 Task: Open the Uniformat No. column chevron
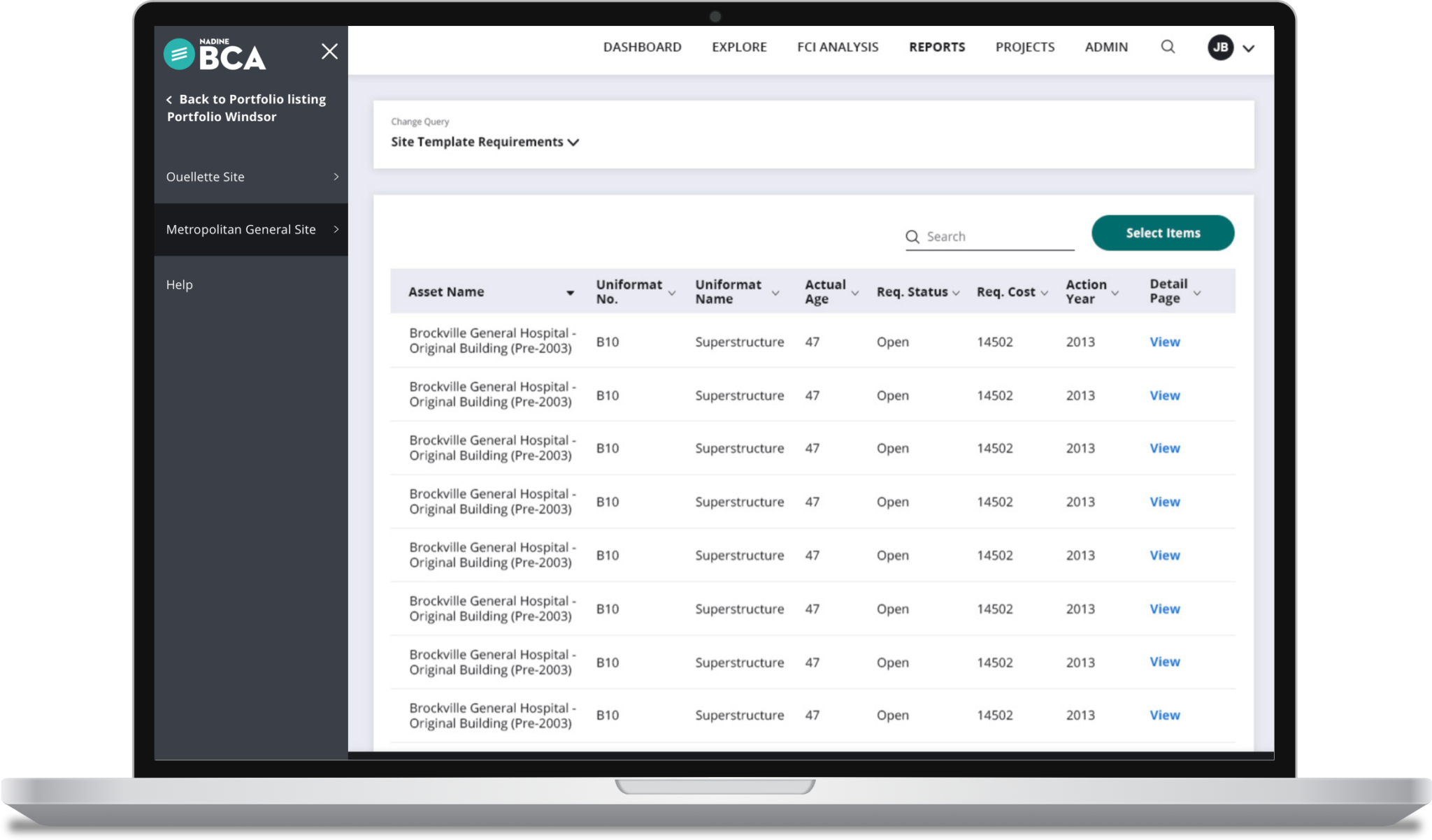672,293
